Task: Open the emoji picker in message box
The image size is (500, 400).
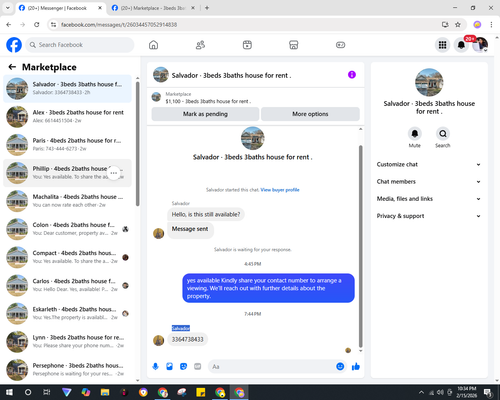Action: tap(340, 367)
